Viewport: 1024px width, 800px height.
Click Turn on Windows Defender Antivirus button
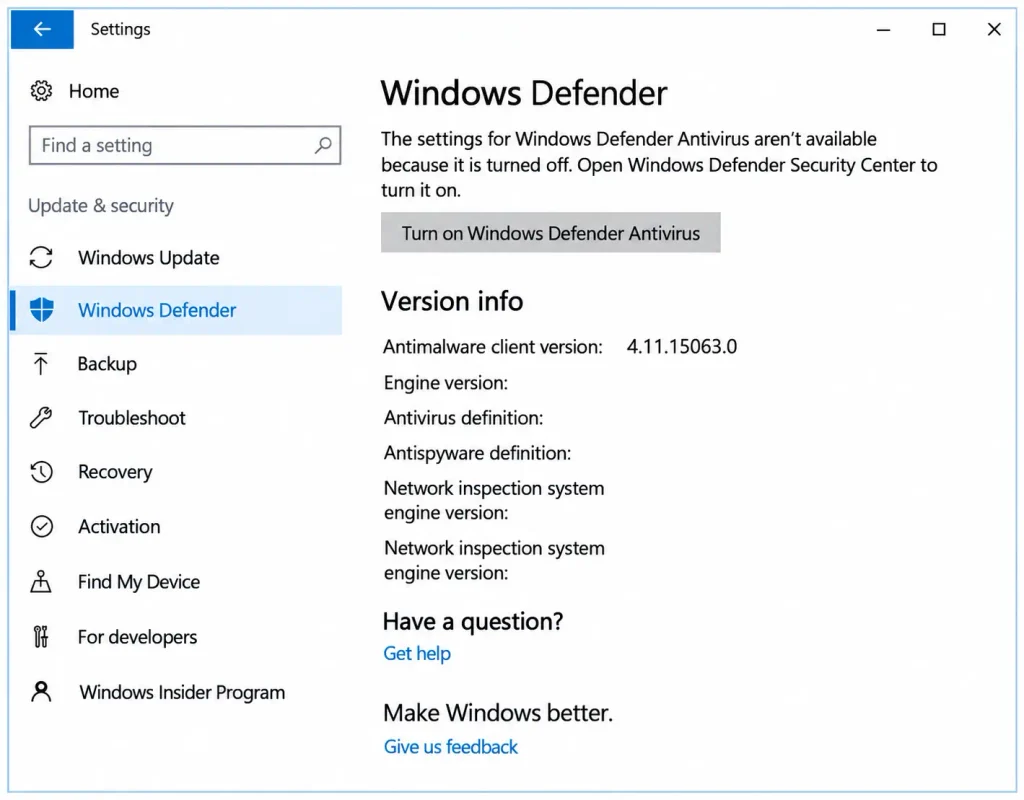pos(551,232)
